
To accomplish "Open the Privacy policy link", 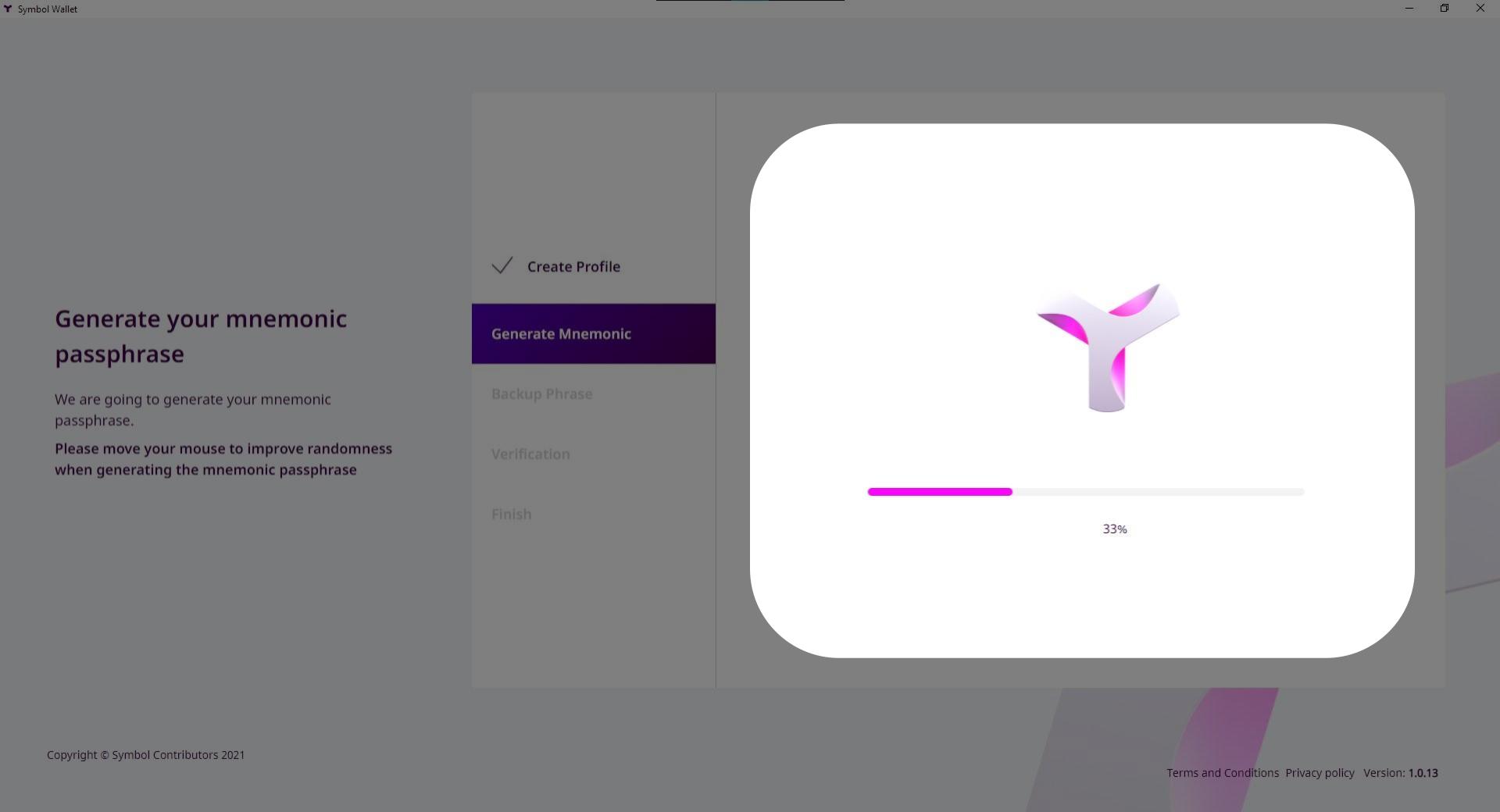I will tap(1320, 773).
